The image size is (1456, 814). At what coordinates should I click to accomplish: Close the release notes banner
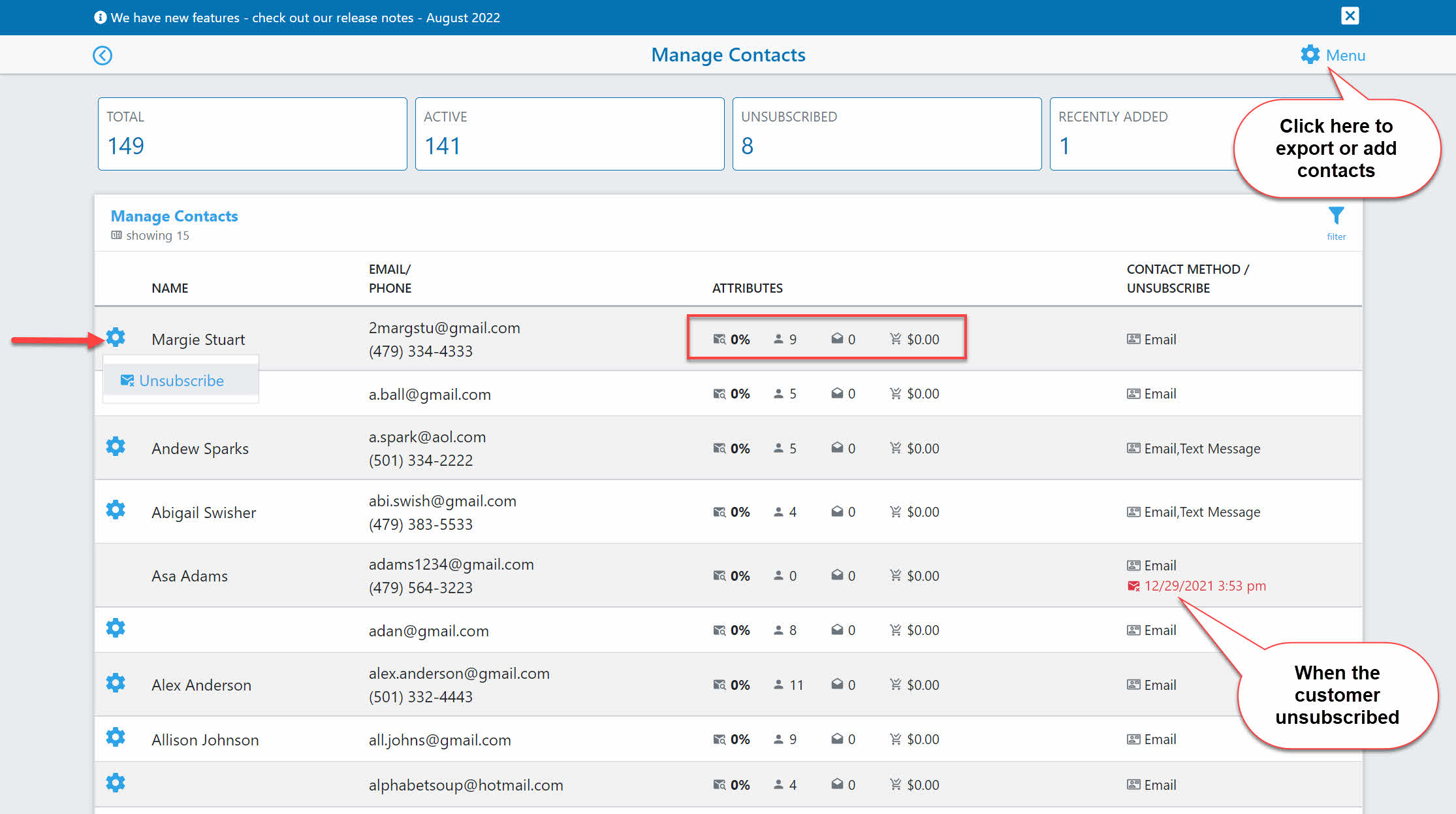click(1350, 16)
